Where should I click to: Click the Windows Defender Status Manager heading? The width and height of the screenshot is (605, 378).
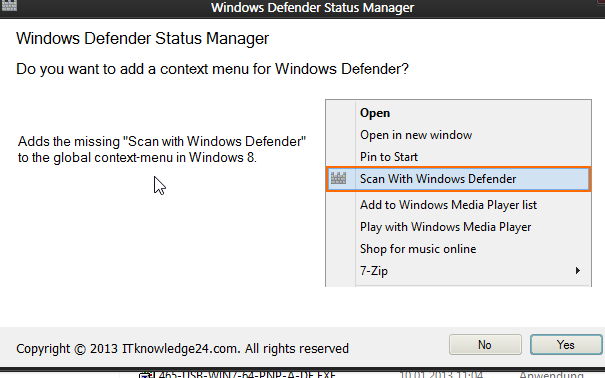click(142, 38)
